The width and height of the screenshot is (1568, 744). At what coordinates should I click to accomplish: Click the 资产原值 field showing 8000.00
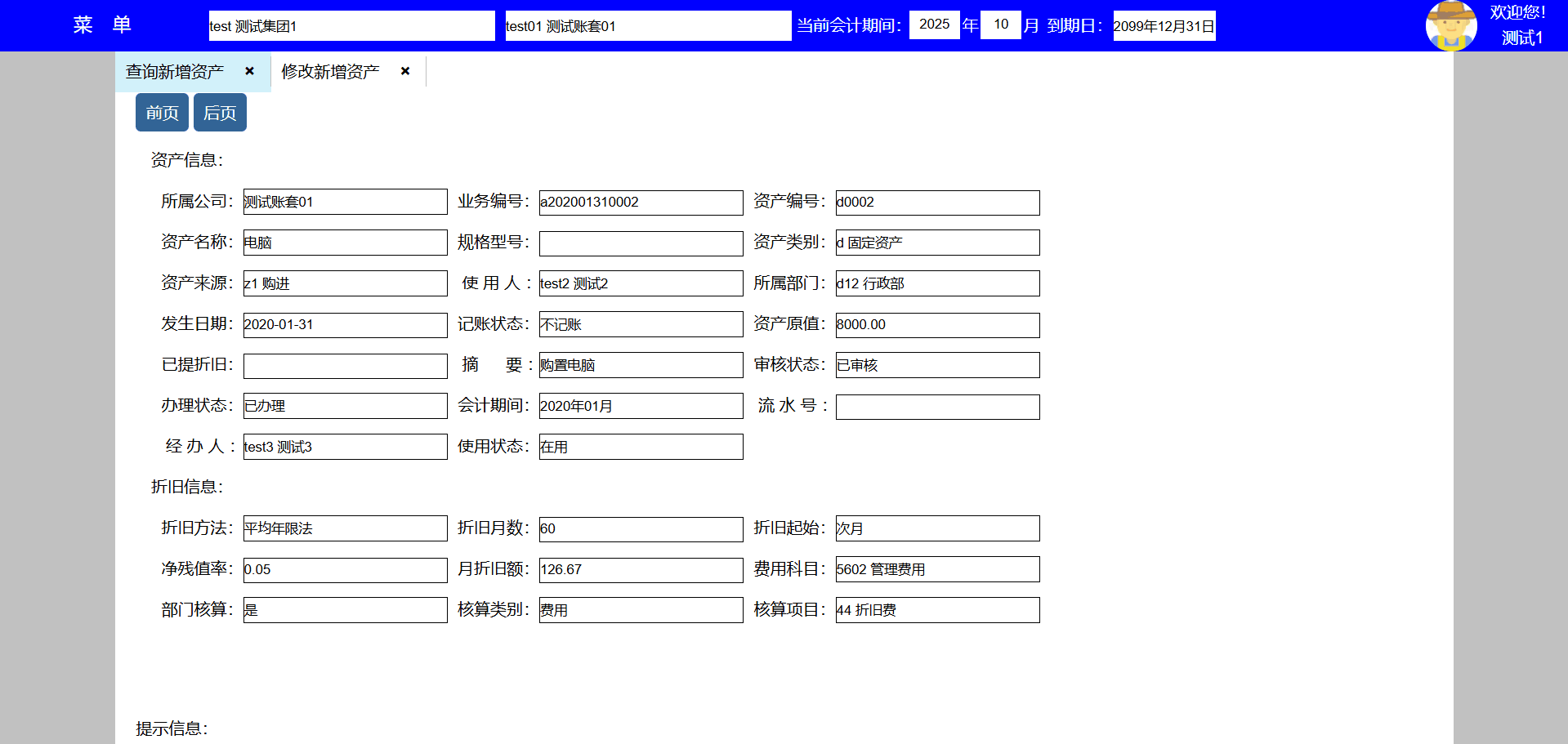937,325
